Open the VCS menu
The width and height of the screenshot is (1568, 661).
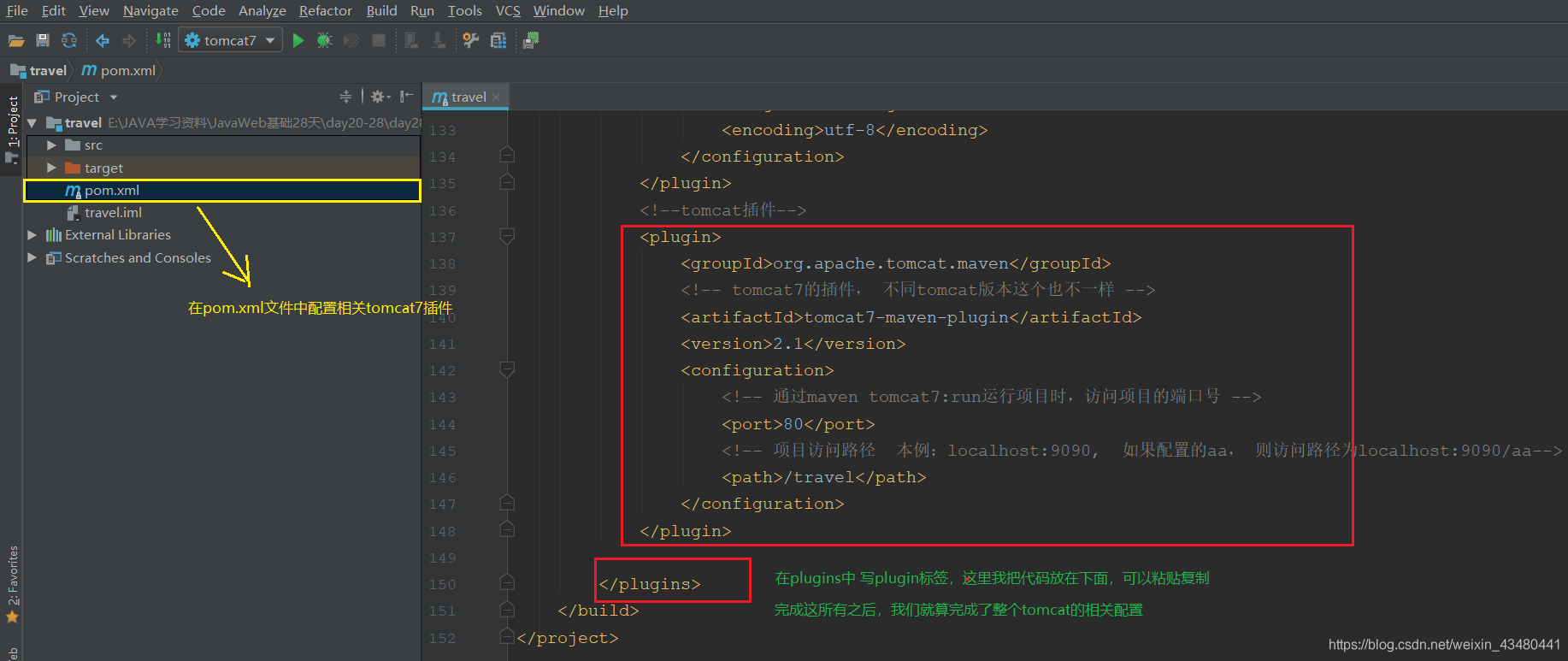tap(508, 10)
